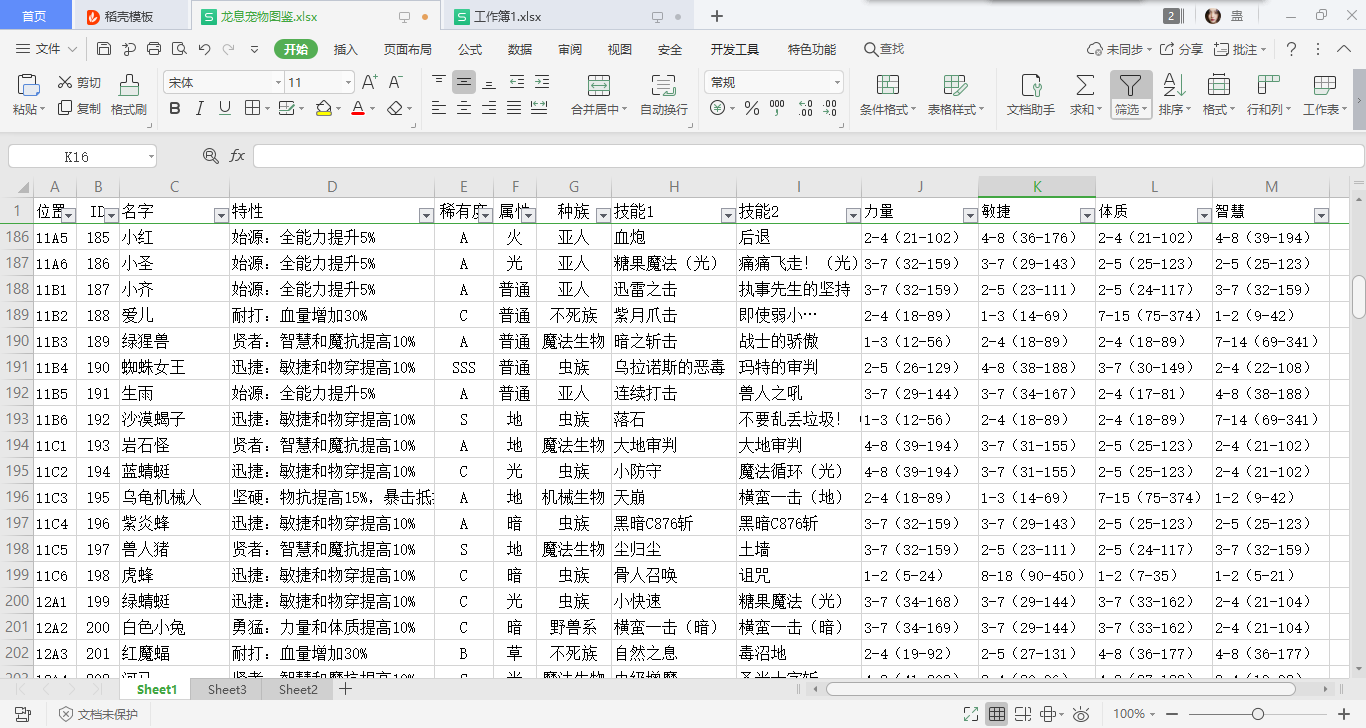The height and width of the screenshot is (728, 1366).
Task: Click the Save icon in quick access toolbar
Action: coord(104,49)
